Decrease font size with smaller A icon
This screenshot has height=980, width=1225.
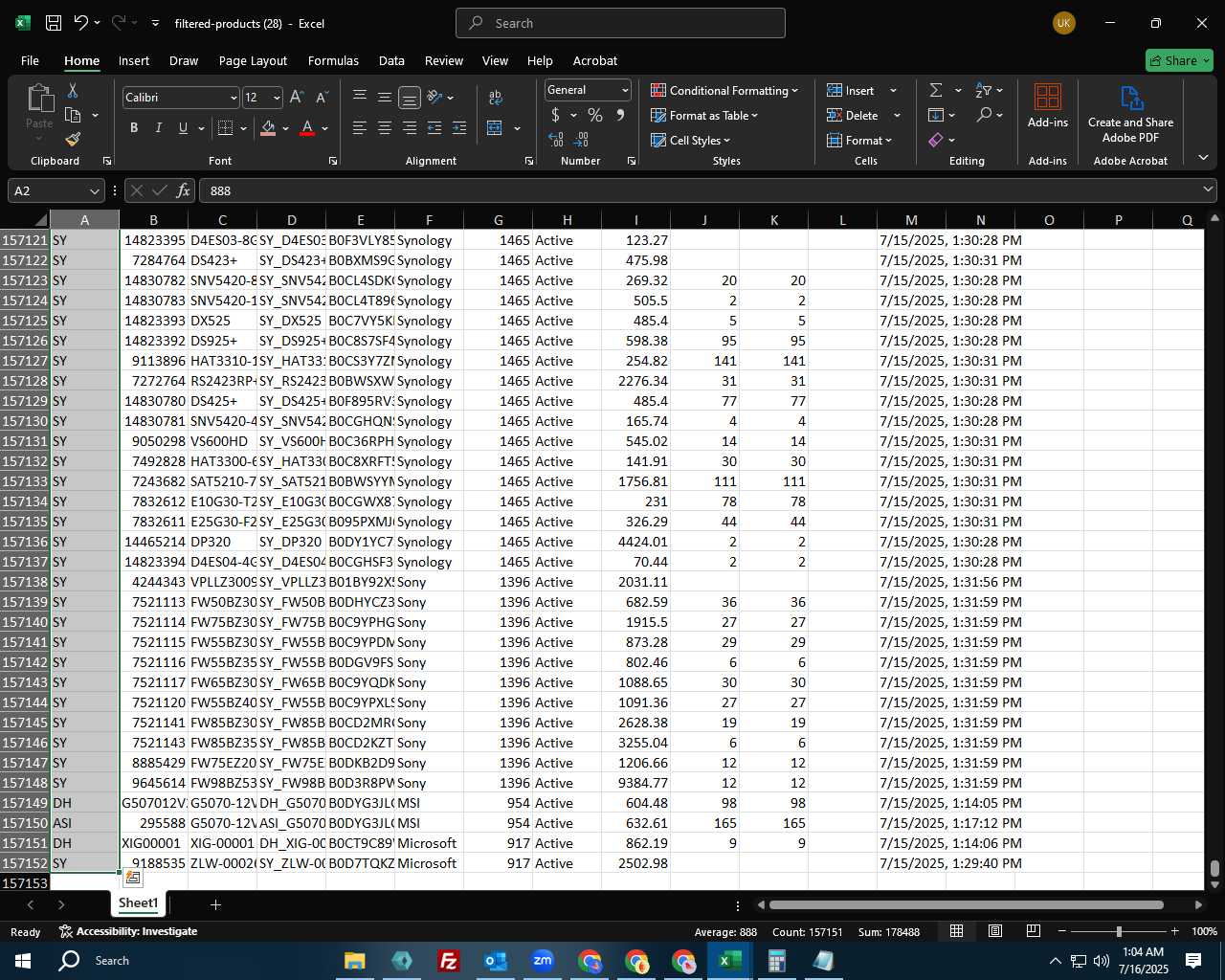[x=322, y=98]
